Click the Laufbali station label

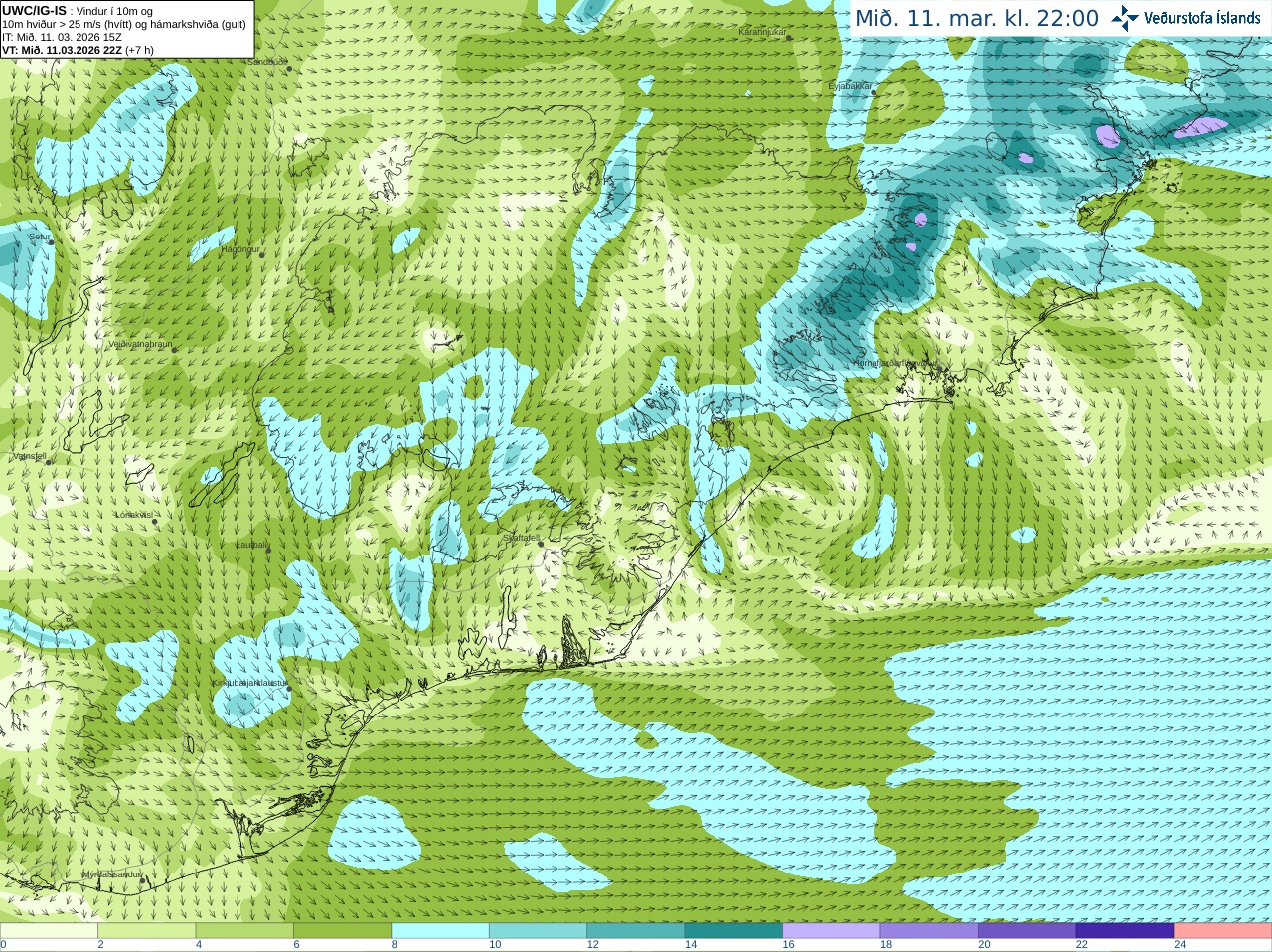point(251,545)
